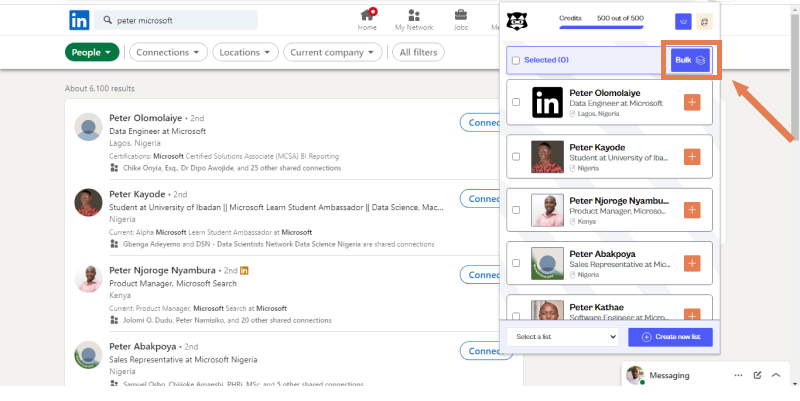Open Peter Abakpoya name link in results
The image size is (800, 401).
[143, 346]
